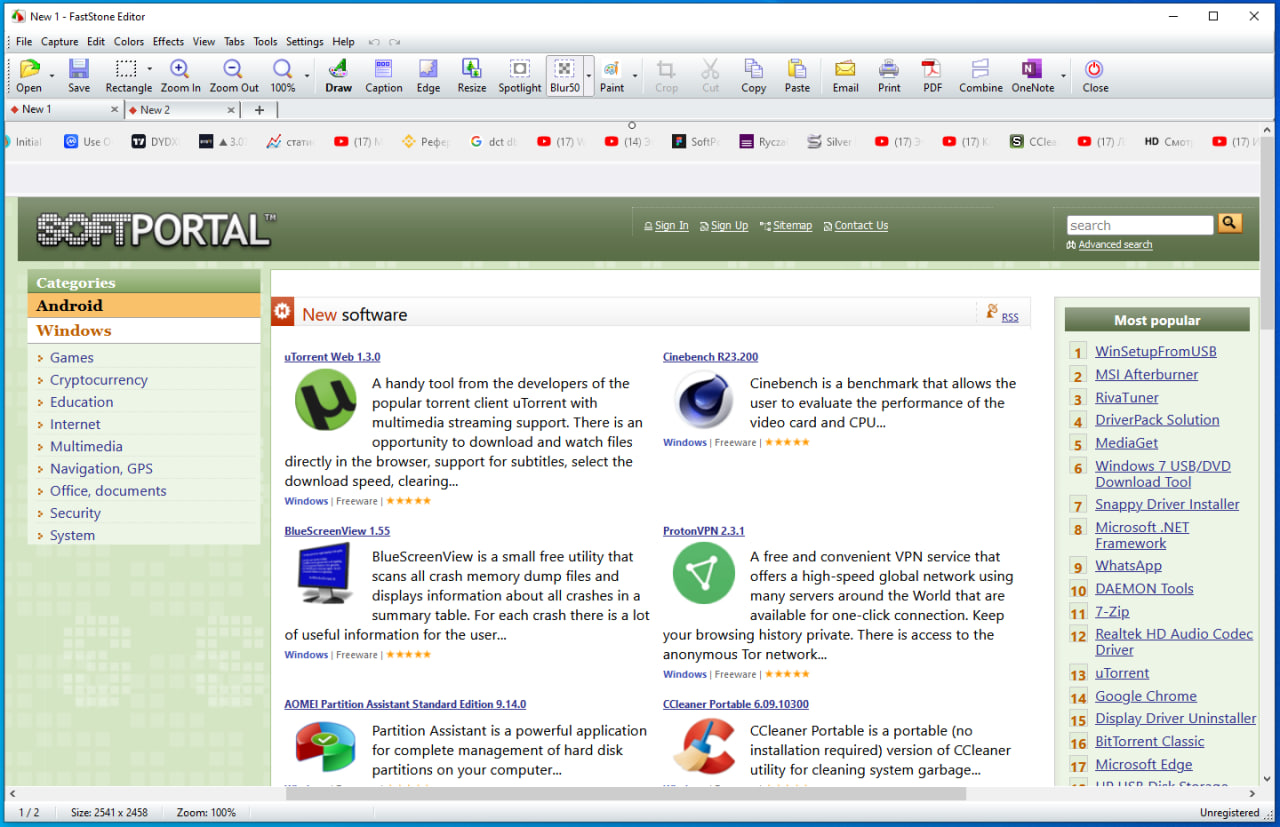Export to PDF using the PDF icon
Screen dimensions: 1280x827
click(932, 69)
